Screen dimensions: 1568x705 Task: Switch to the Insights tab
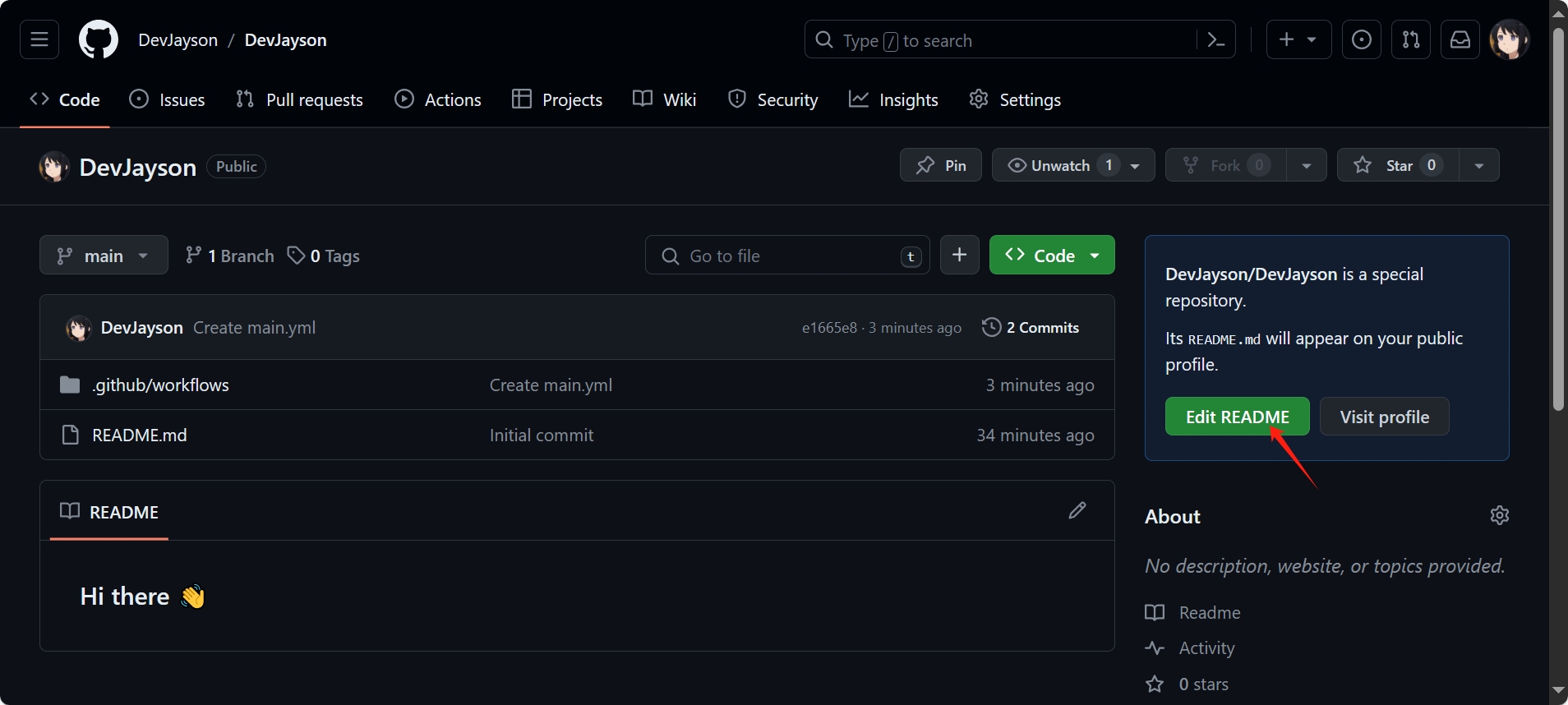(893, 99)
